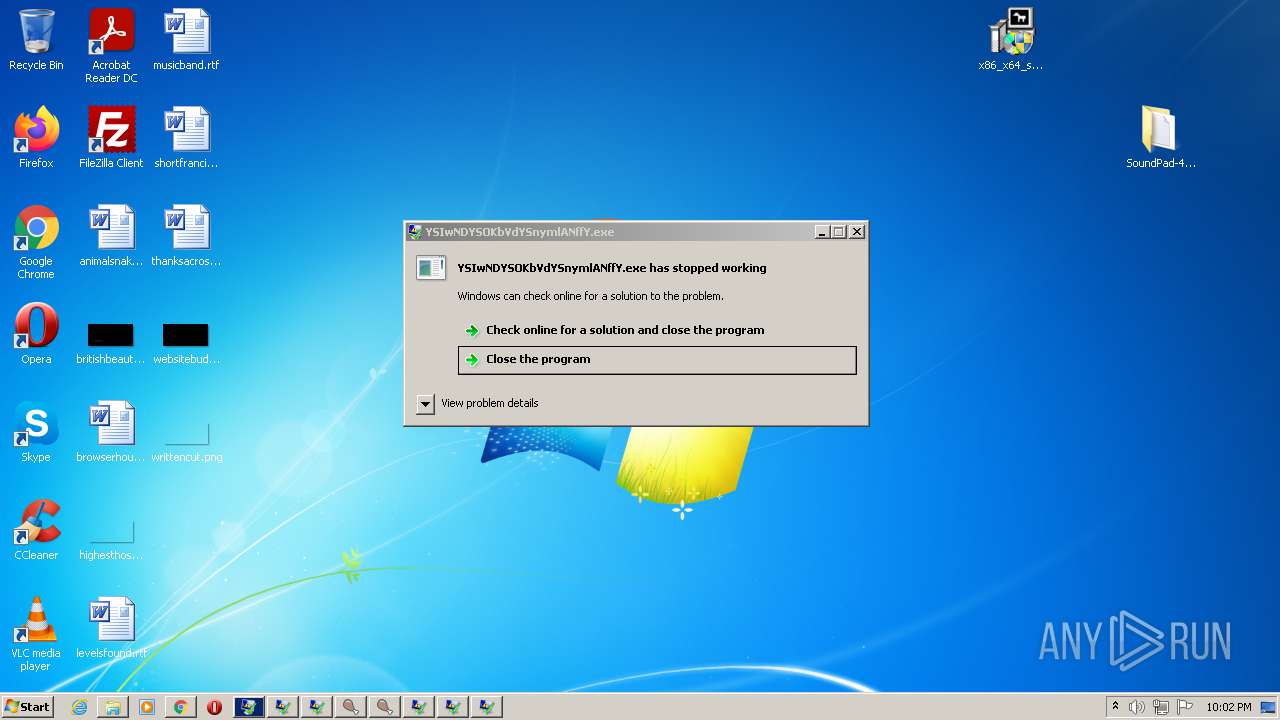
Task: Open the Start menu
Action: point(27,707)
